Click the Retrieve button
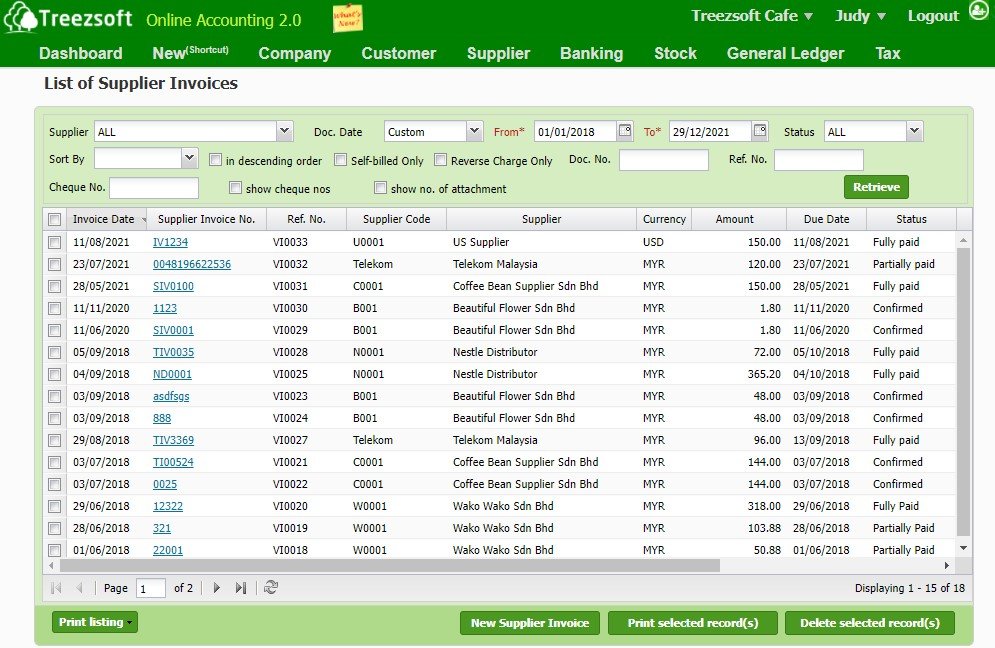The width and height of the screenshot is (995, 648). pos(874,187)
